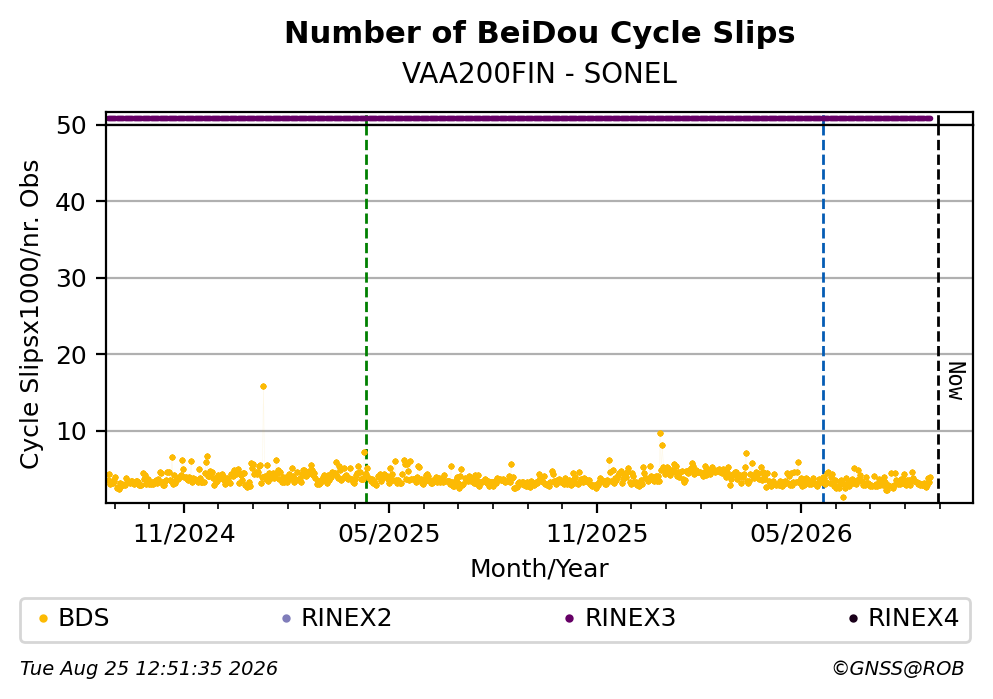Select the outlier point near 16 cycle slips
This screenshot has height=699, width=993.
pos(263,386)
